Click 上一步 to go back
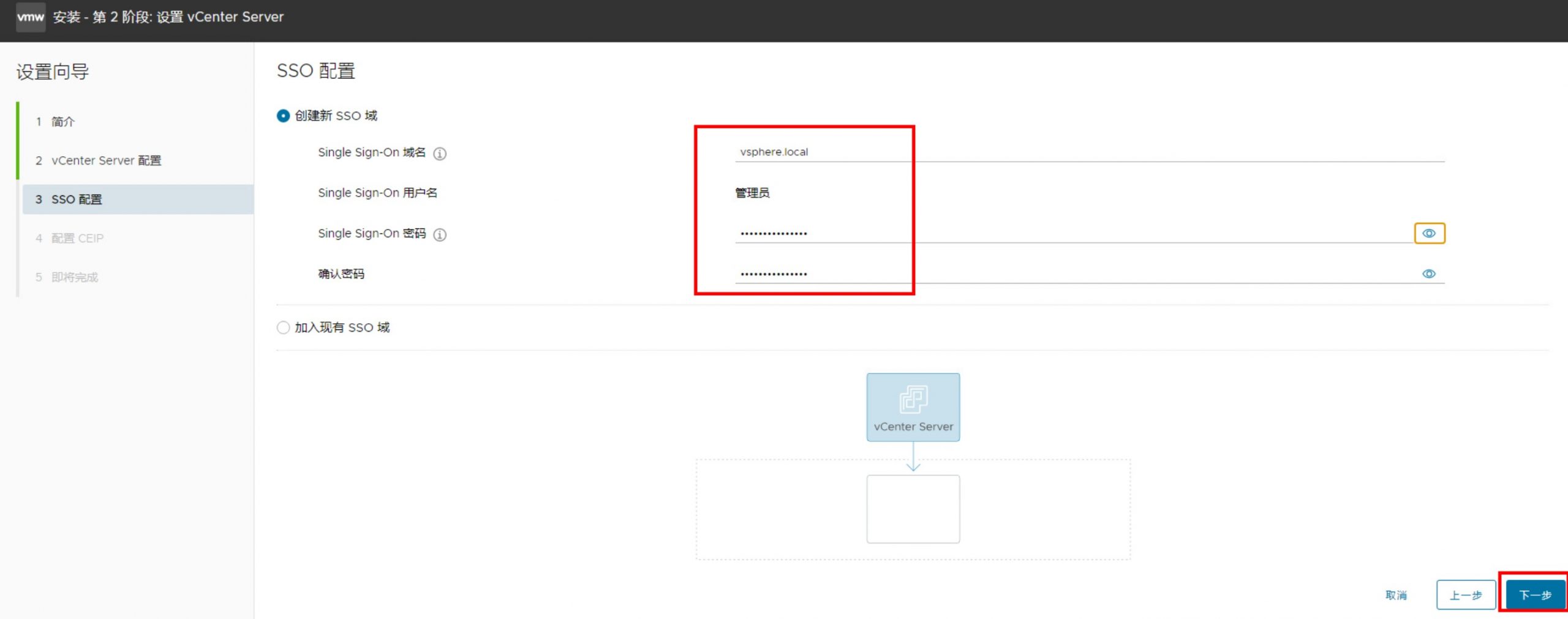 pyautogui.click(x=1465, y=595)
